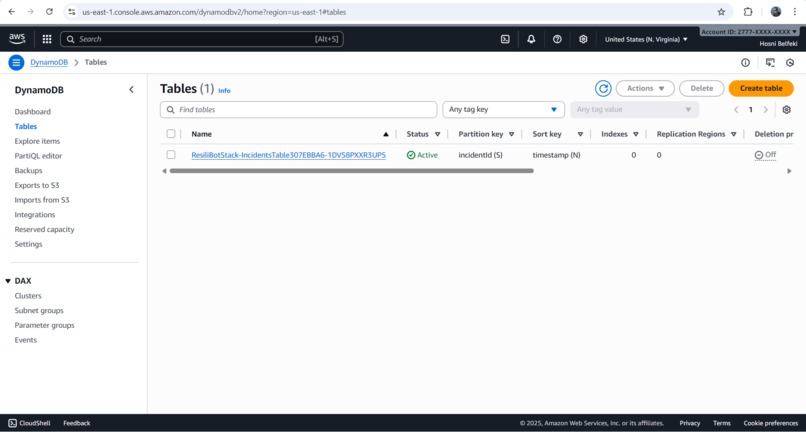Open the ResiliBotStack-IncidentsTable link
Viewport: 806px width, 432px height.
coord(288,155)
